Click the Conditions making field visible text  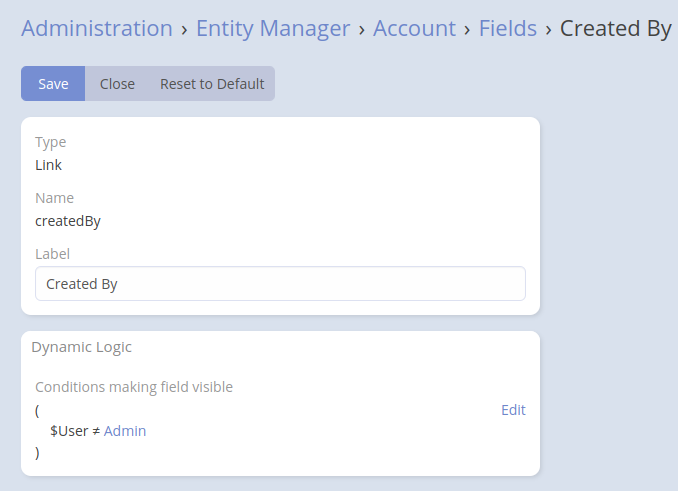pos(134,387)
